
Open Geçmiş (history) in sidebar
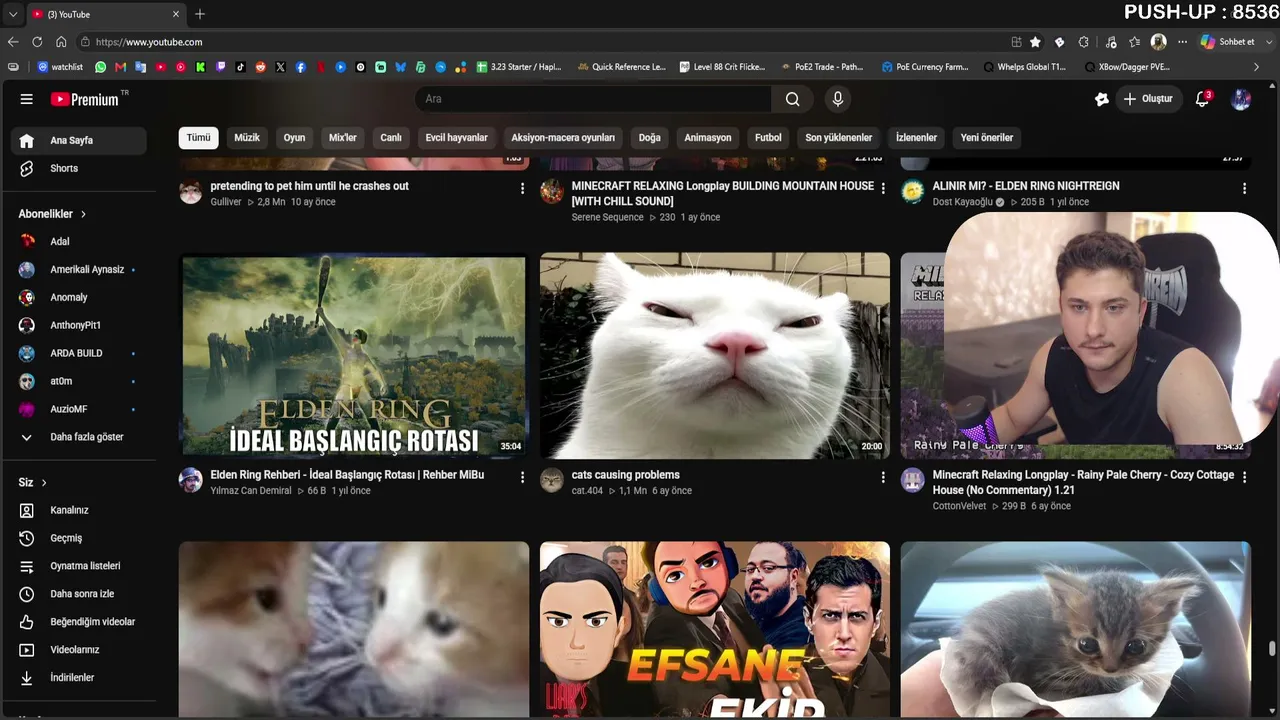click(x=79, y=538)
